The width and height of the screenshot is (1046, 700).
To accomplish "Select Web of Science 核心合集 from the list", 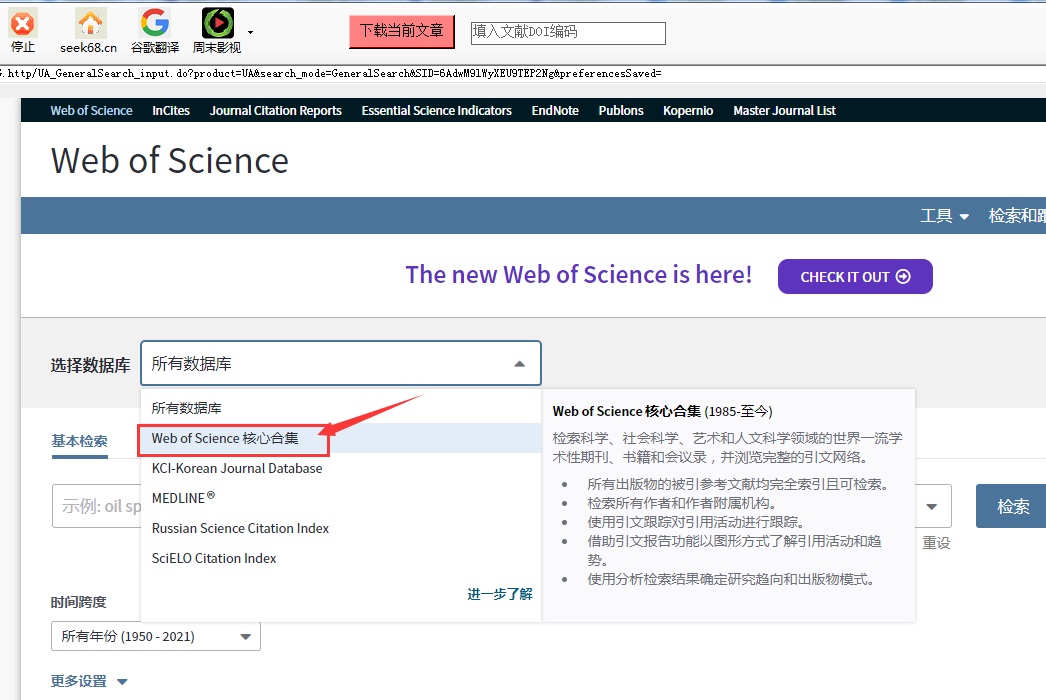I will pos(232,438).
